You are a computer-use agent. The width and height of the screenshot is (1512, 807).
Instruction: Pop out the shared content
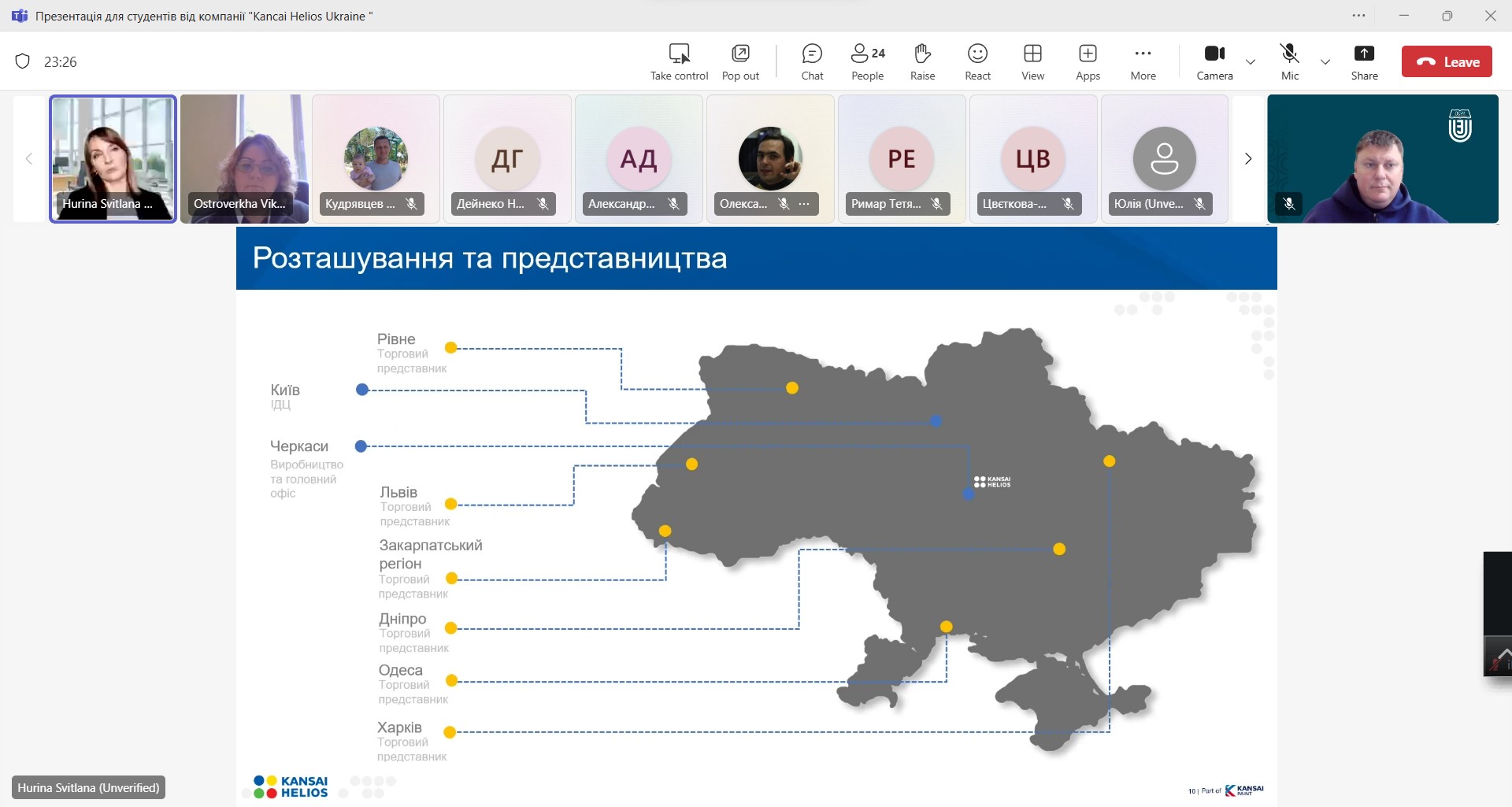(740, 61)
